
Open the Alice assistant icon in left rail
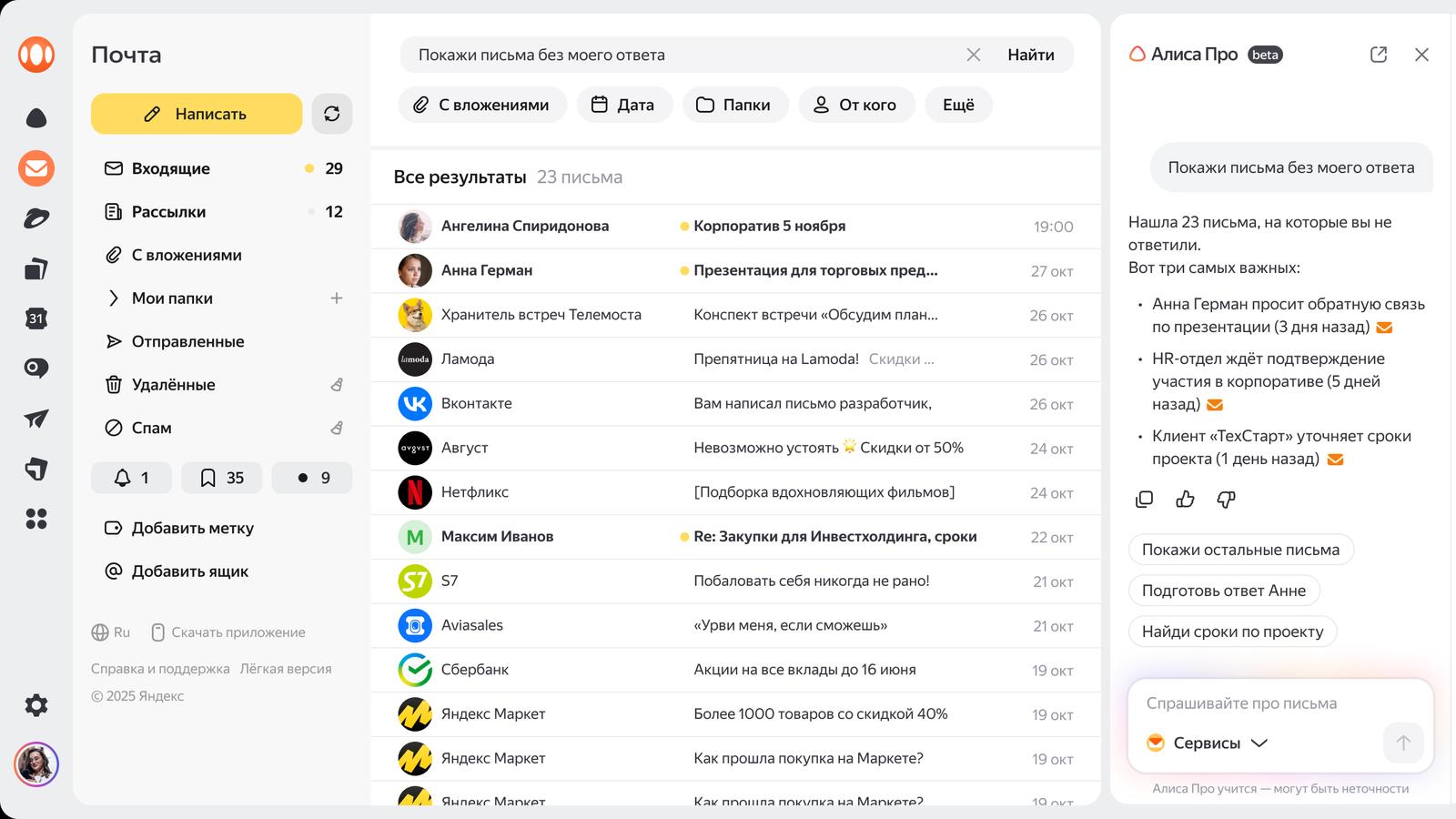click(x=36, y=118)
